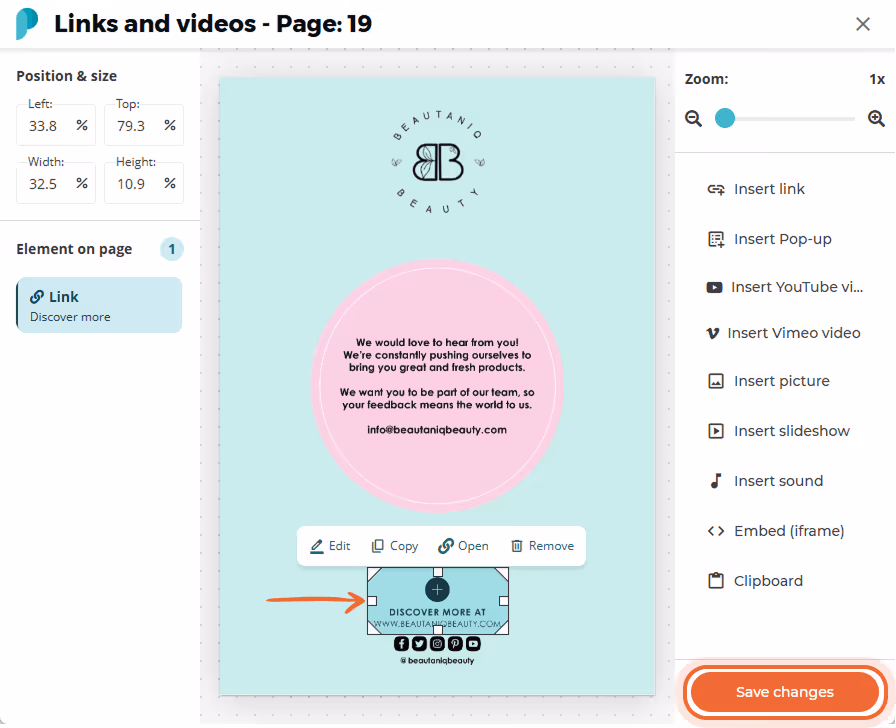Click the YouTube icon on page

coord(473,644)
